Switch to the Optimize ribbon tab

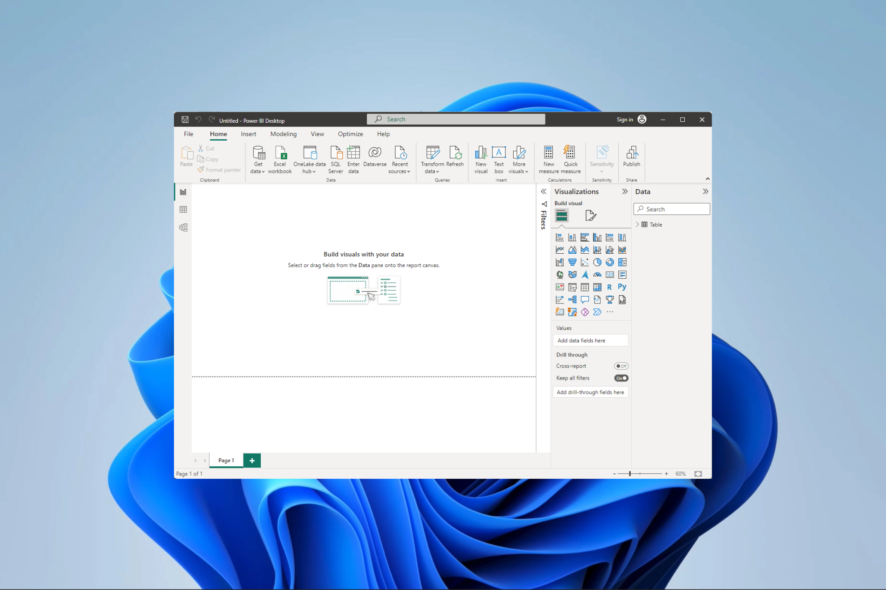point(350,134)
